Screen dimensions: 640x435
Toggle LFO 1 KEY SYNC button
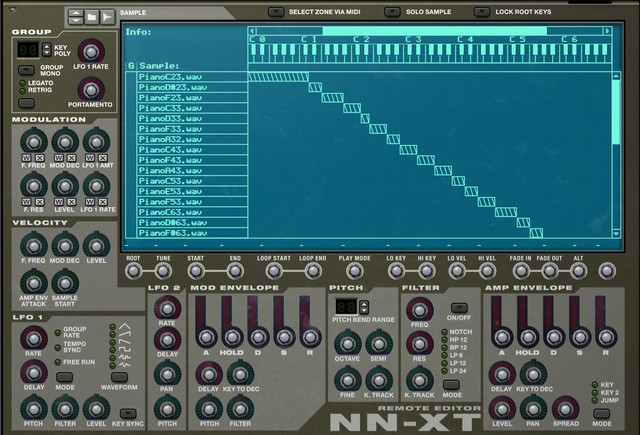[x=128, y=413]
